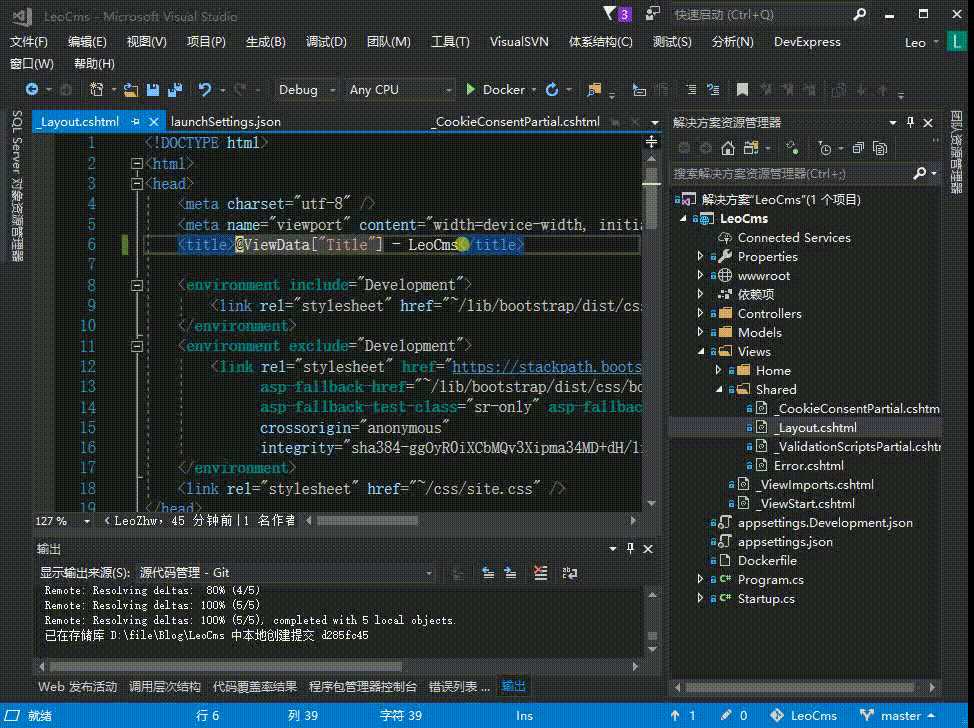Open the 错误列表 bottom tab
Image resolution: width=974 pixels, height=728 pixels.
[x=459, y=686]
